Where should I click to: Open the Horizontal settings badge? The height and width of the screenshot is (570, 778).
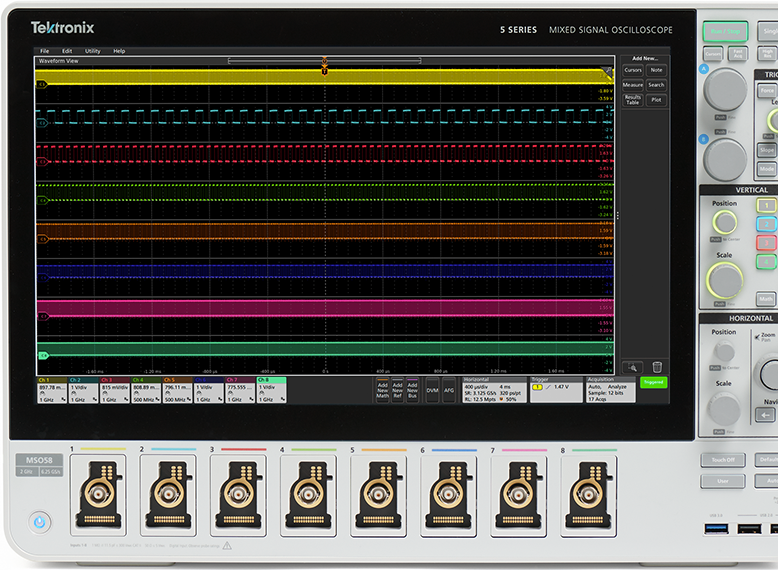[494, 390]
